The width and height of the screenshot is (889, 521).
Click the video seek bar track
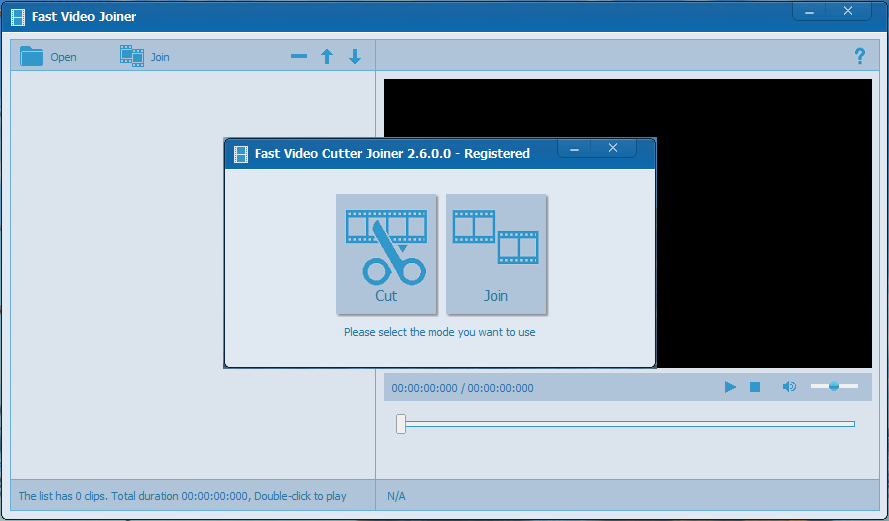click(x=630, y=423)
